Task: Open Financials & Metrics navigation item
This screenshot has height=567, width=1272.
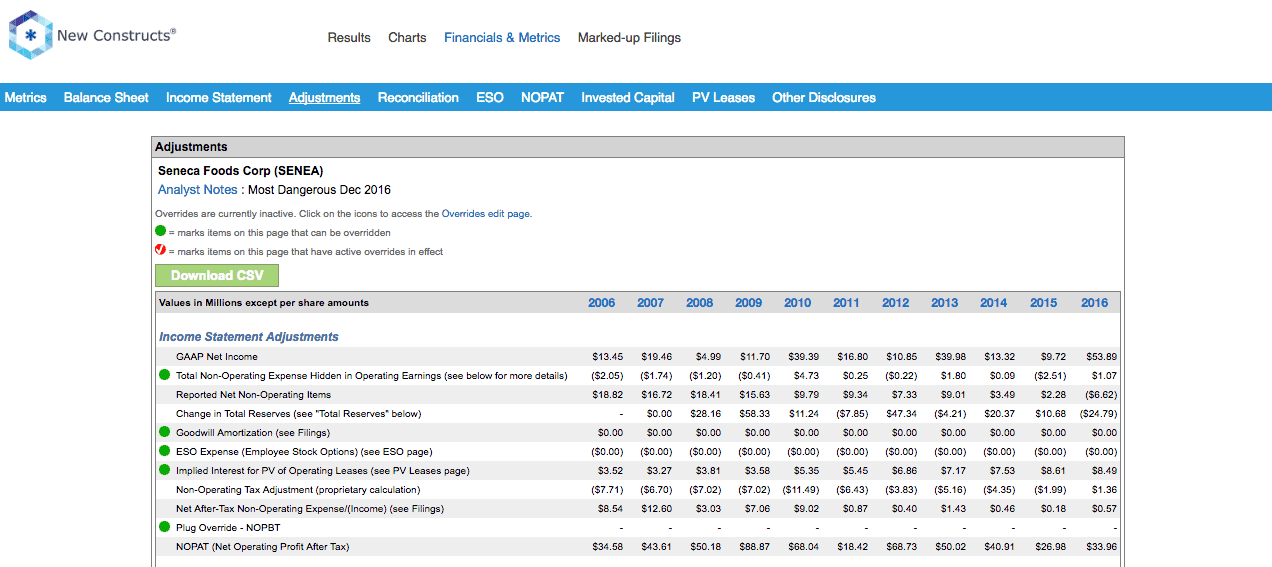Action: tap(502, 37)
